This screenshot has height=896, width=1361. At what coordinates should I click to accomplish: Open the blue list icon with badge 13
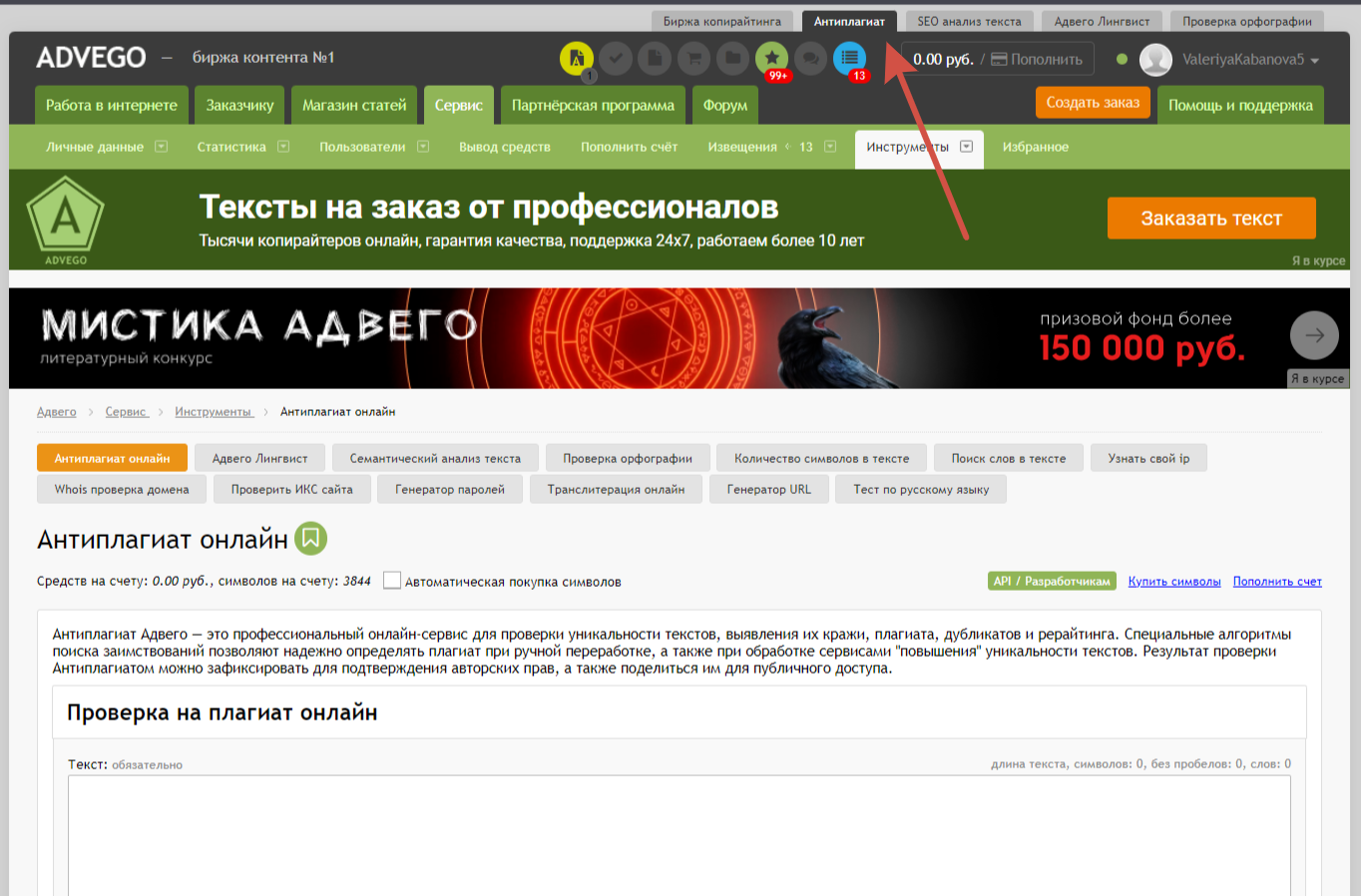[x=850, y=59]
